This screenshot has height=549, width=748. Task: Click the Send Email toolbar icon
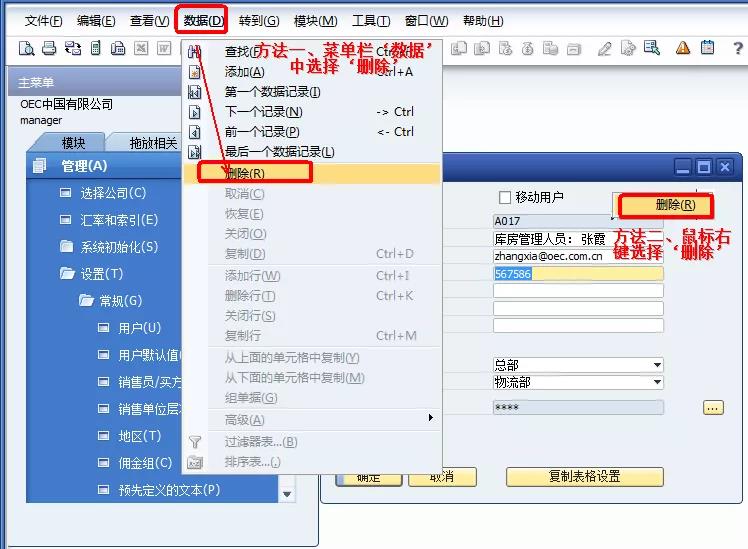73,48
